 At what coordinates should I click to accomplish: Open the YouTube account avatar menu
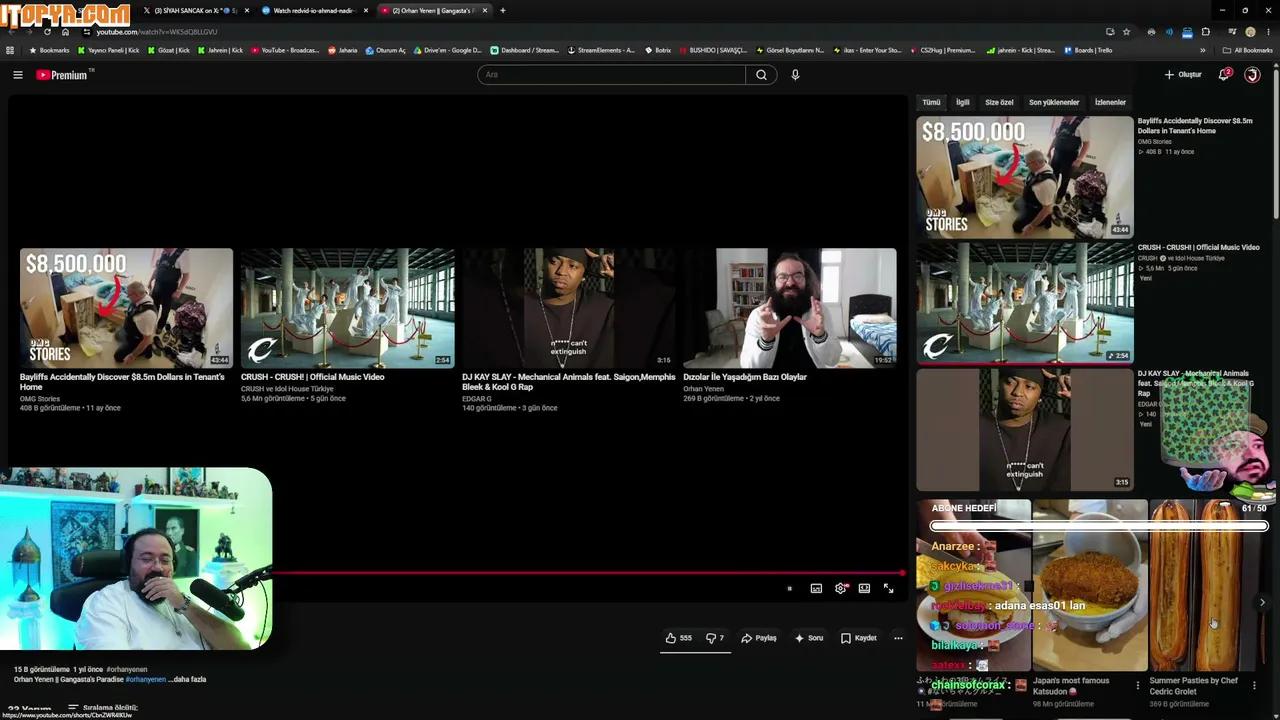1252,75
